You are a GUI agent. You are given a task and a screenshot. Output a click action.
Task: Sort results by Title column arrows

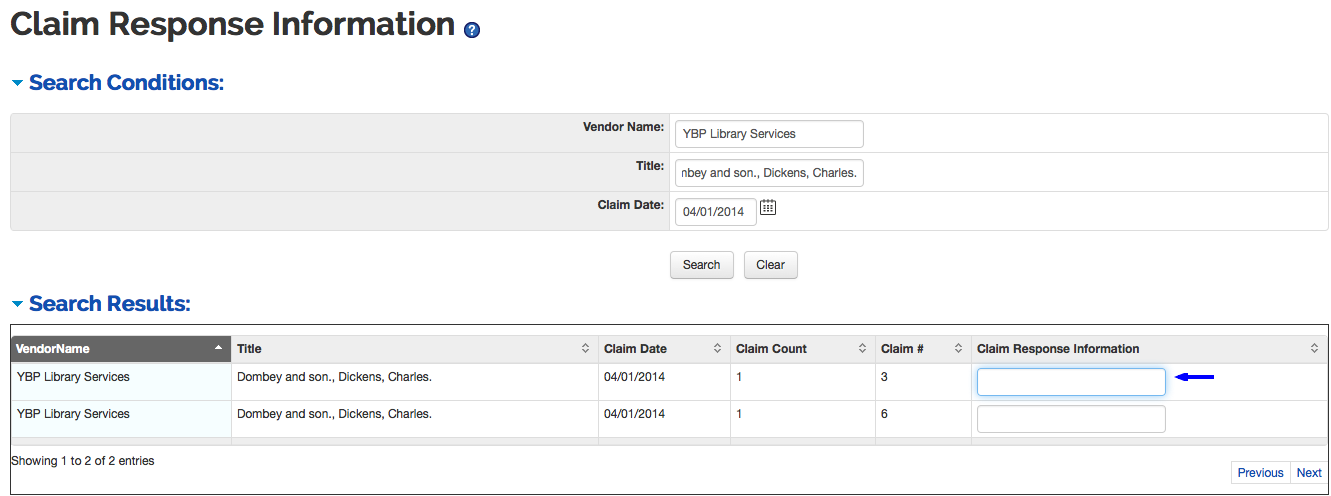point(585,349)
